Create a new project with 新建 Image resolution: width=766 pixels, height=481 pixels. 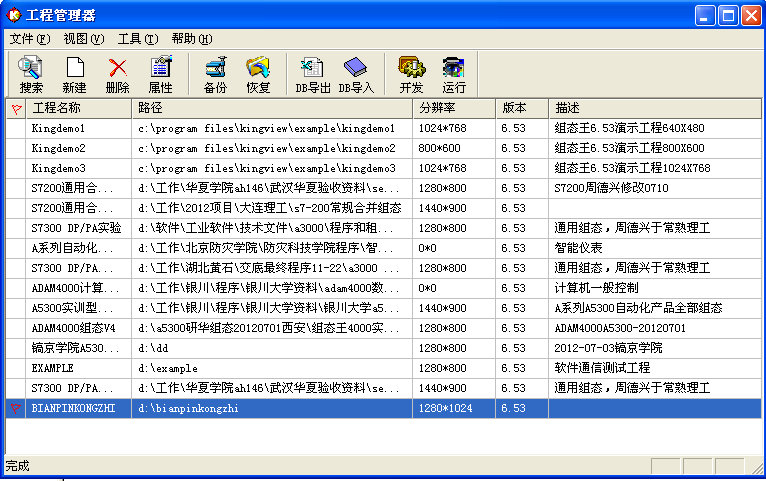74,74
